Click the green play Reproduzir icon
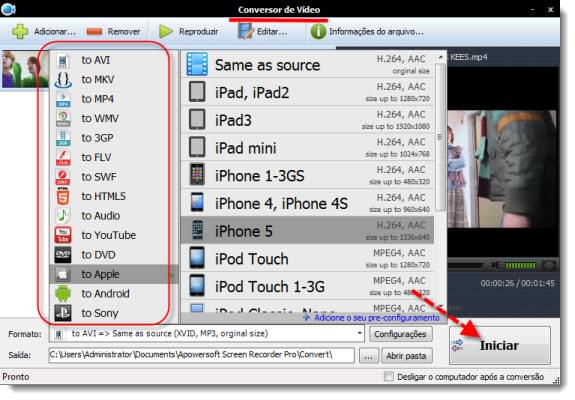The height and width of the screenshot is (400, 575). 166,32
